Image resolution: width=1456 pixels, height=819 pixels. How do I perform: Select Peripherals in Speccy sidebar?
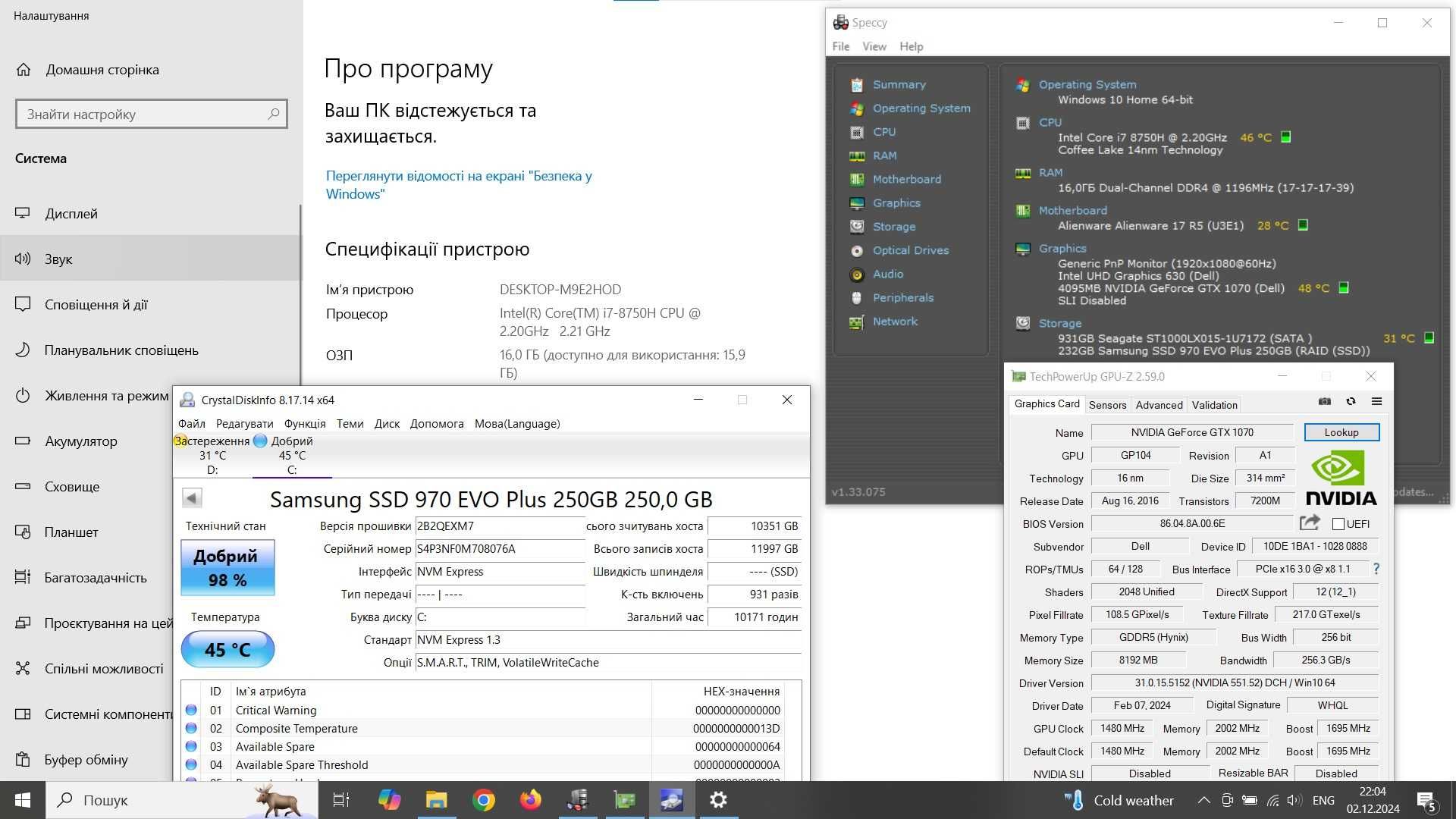coord(902,297)
